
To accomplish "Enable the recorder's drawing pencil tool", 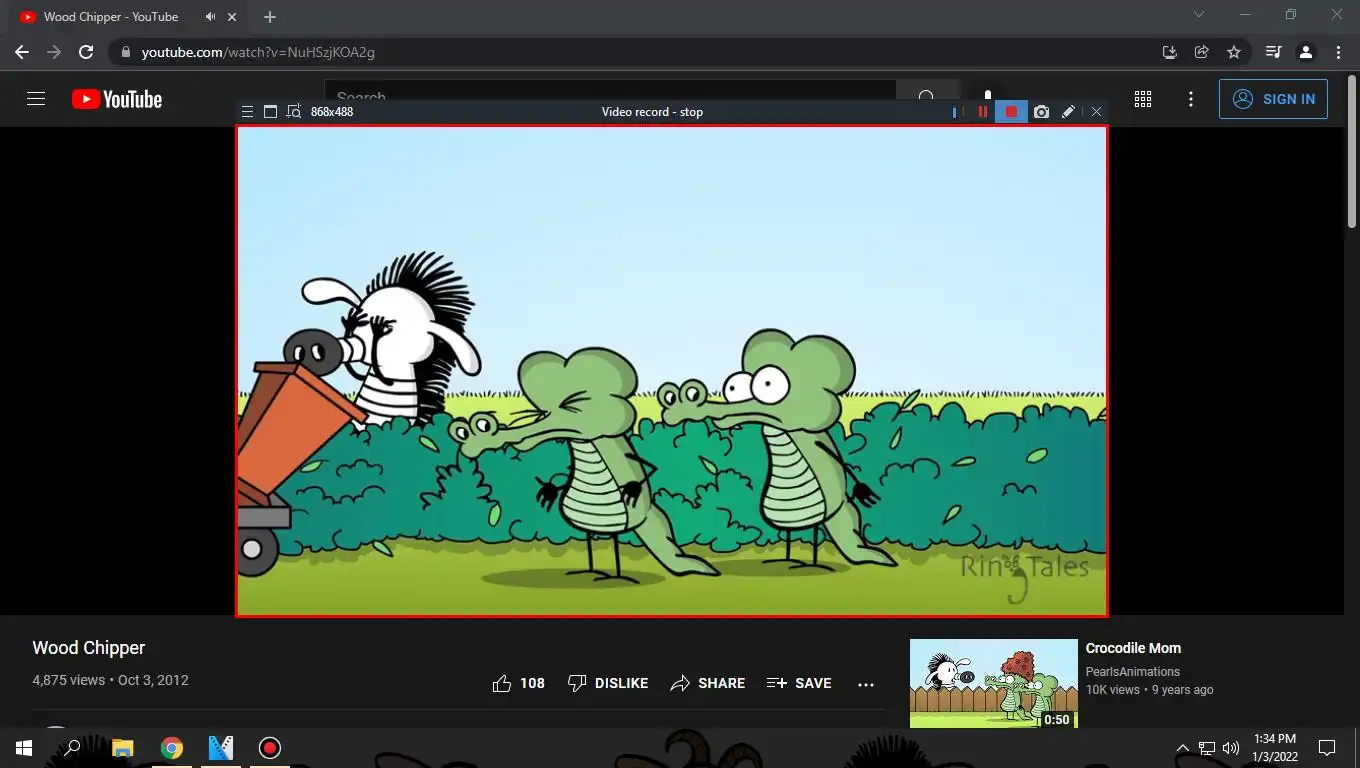I will coord(1068,112).
